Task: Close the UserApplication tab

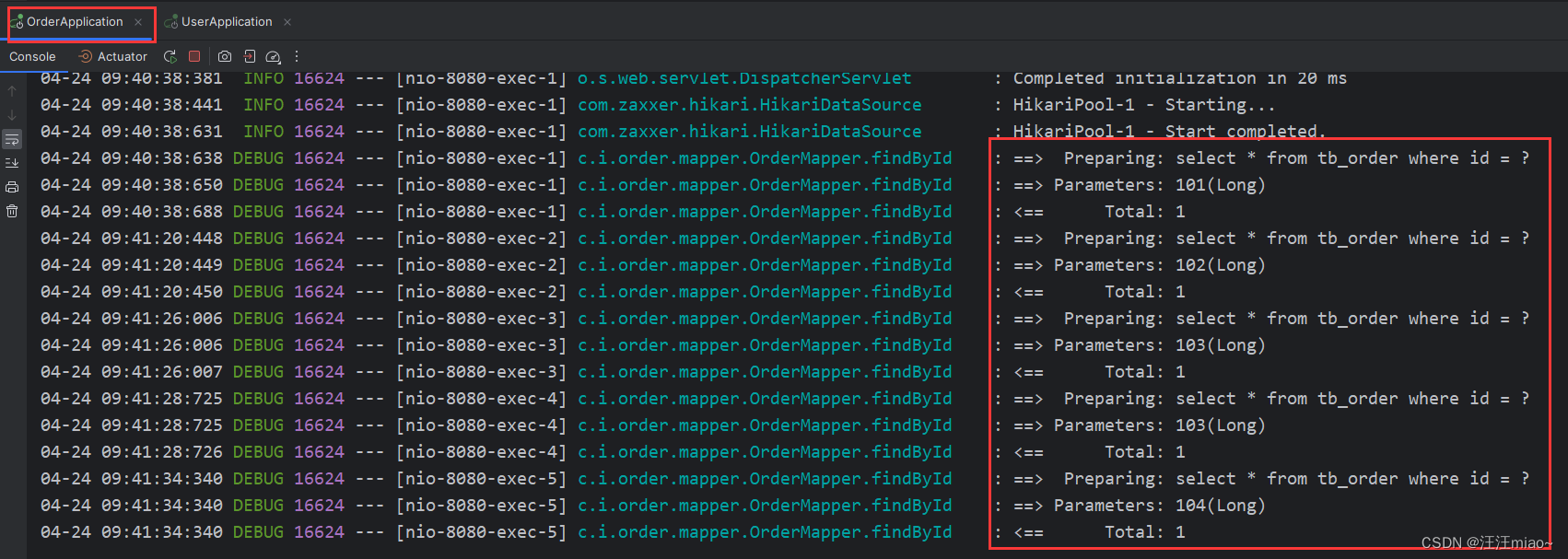Action: pos(287,22)
